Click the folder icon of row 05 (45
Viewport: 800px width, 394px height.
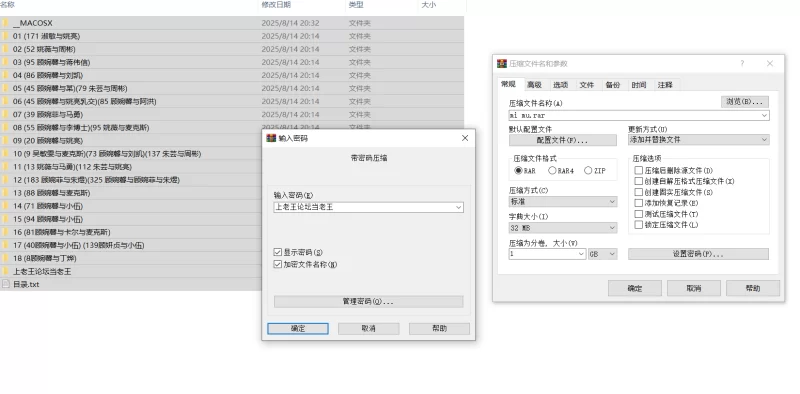(x=5, y=88)
